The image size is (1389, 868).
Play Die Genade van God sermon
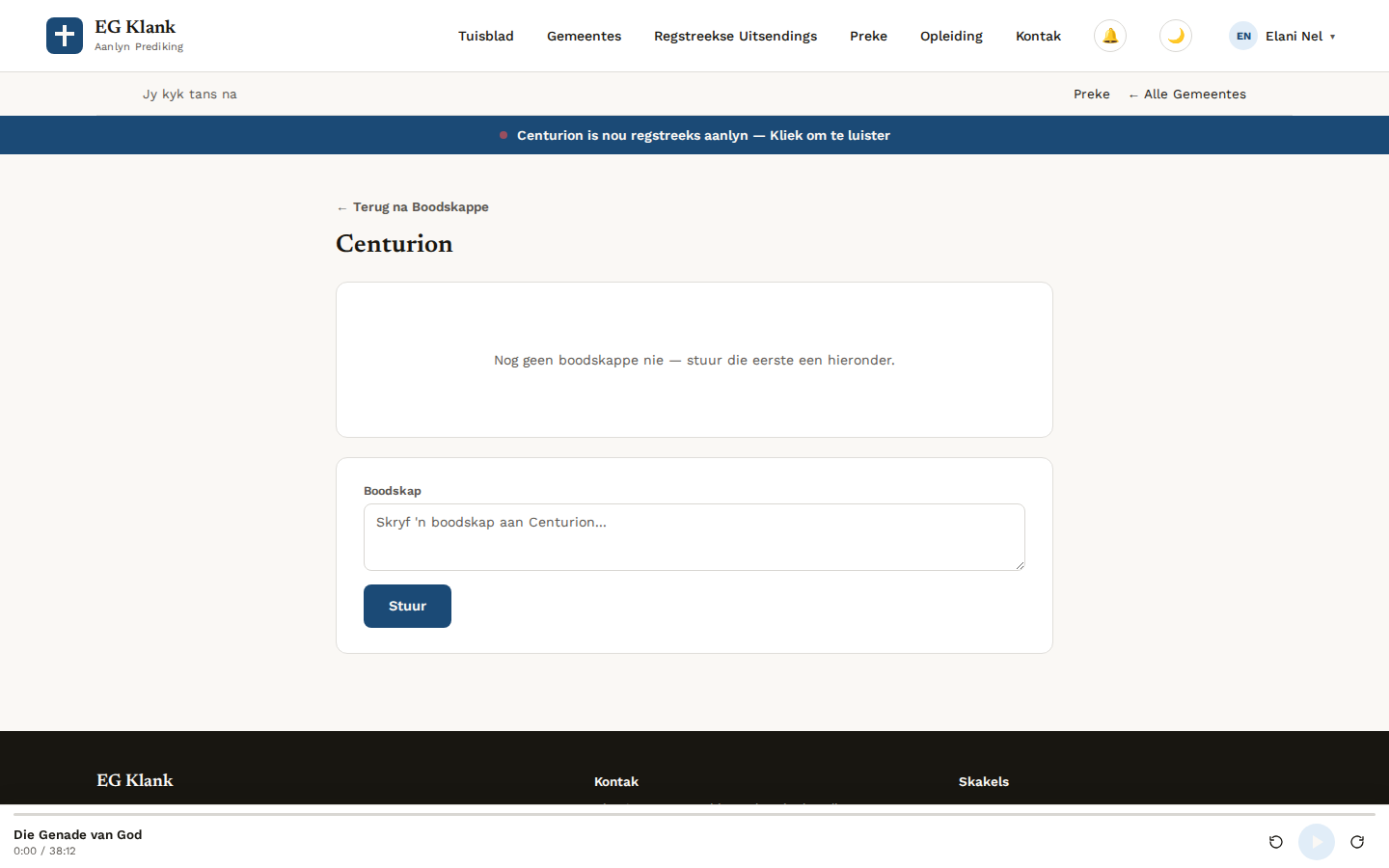(x=1317, y=842)
